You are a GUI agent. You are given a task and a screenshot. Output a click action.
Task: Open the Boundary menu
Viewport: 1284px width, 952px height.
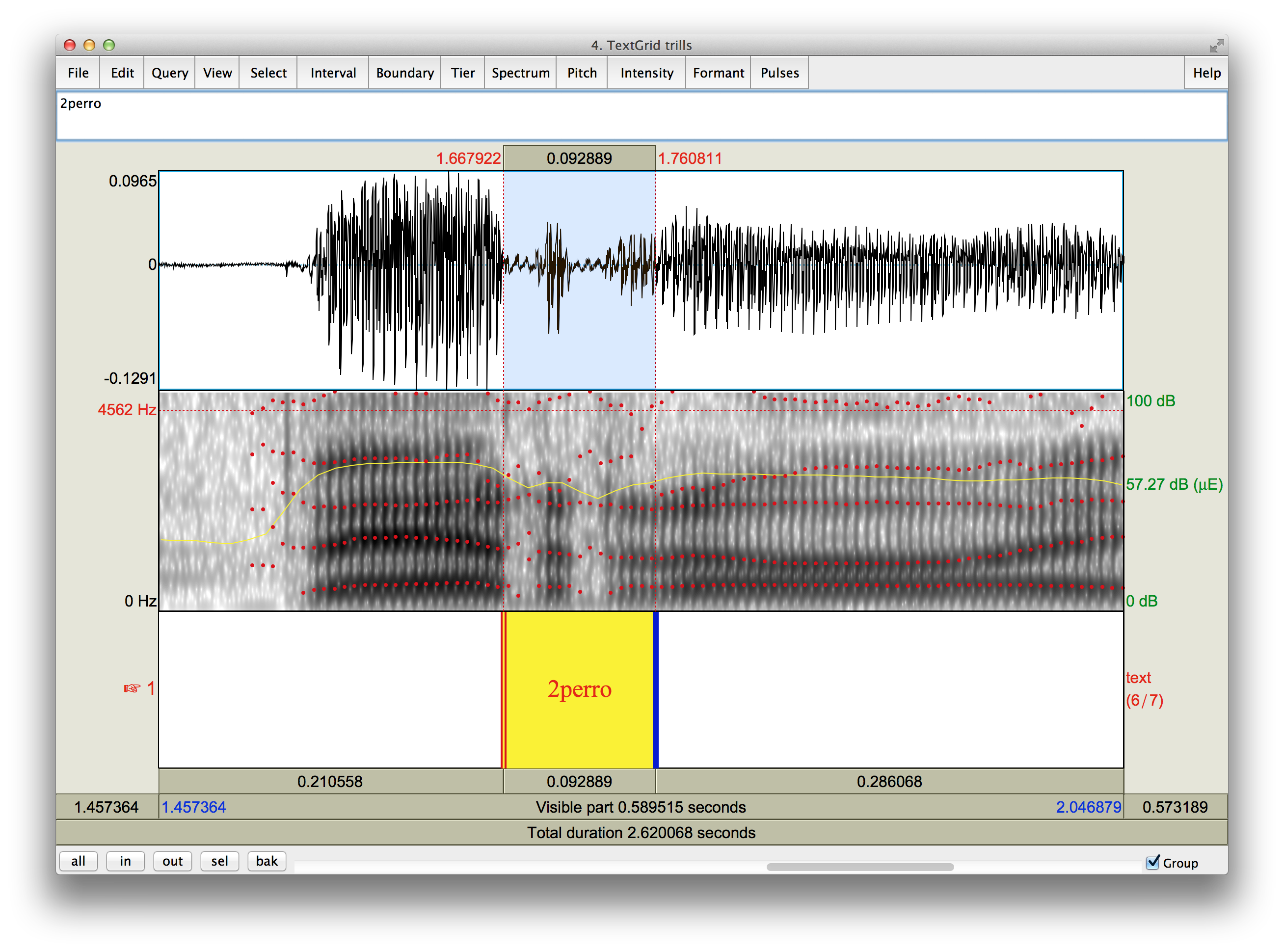click(404, 73)
